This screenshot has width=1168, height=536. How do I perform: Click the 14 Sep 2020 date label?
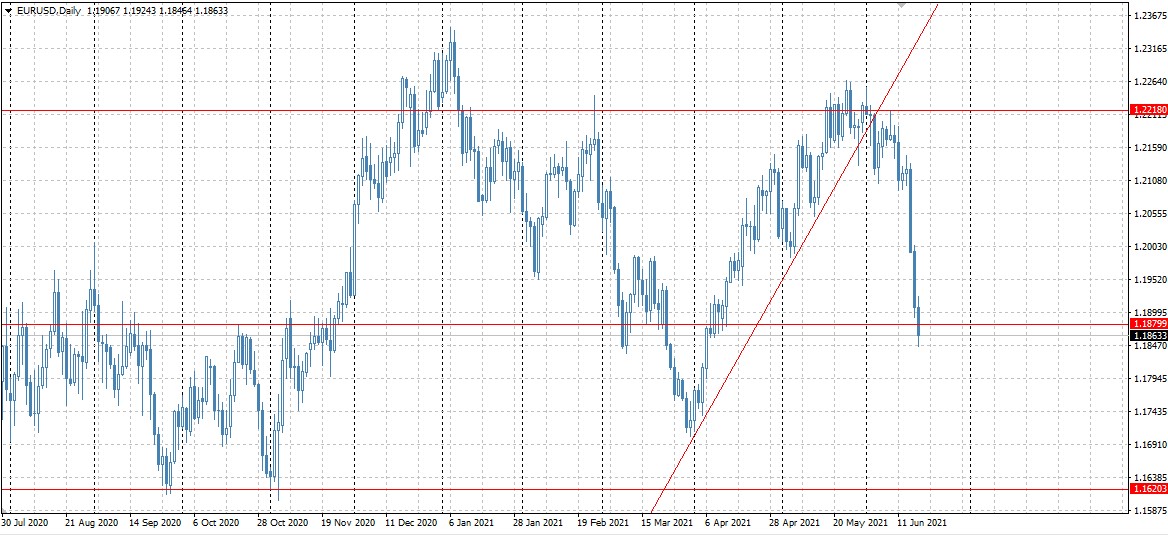click(156, 523)
